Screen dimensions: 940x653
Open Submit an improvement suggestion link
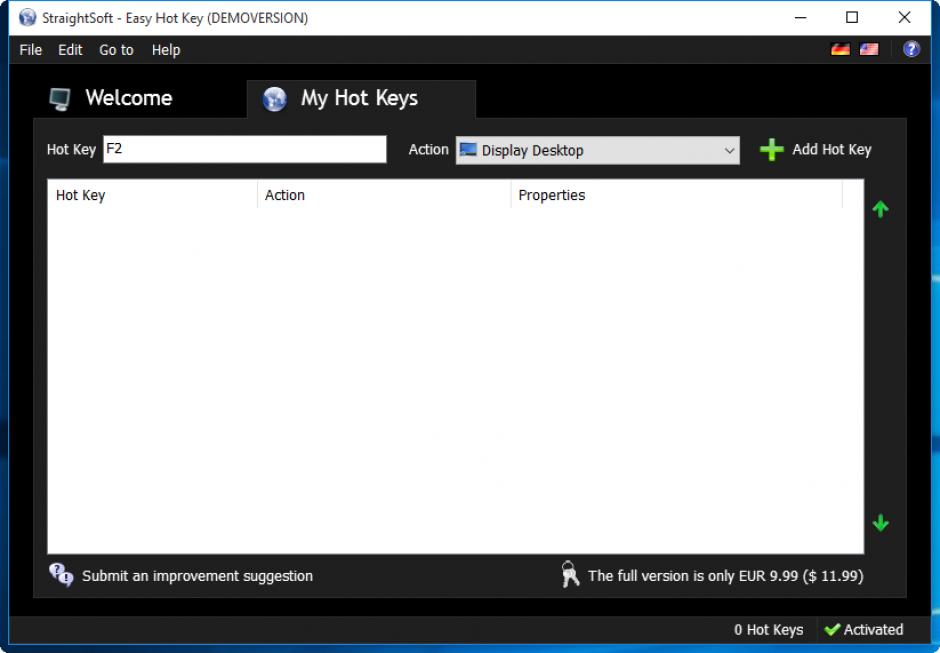click(197, 576)
